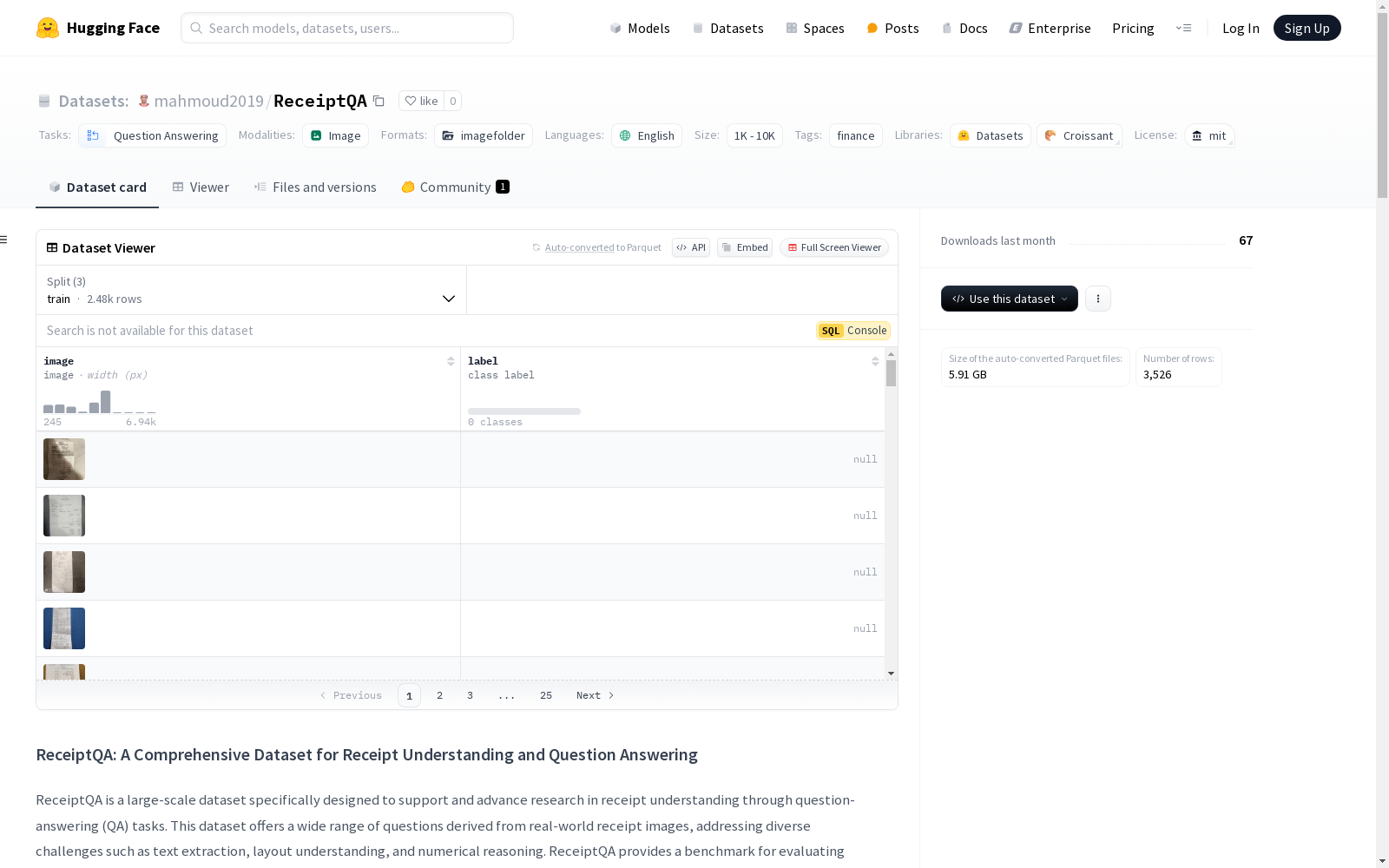Click the image width histogram bars
This screenshot has width=1389, height=868.
click(100, 402)
